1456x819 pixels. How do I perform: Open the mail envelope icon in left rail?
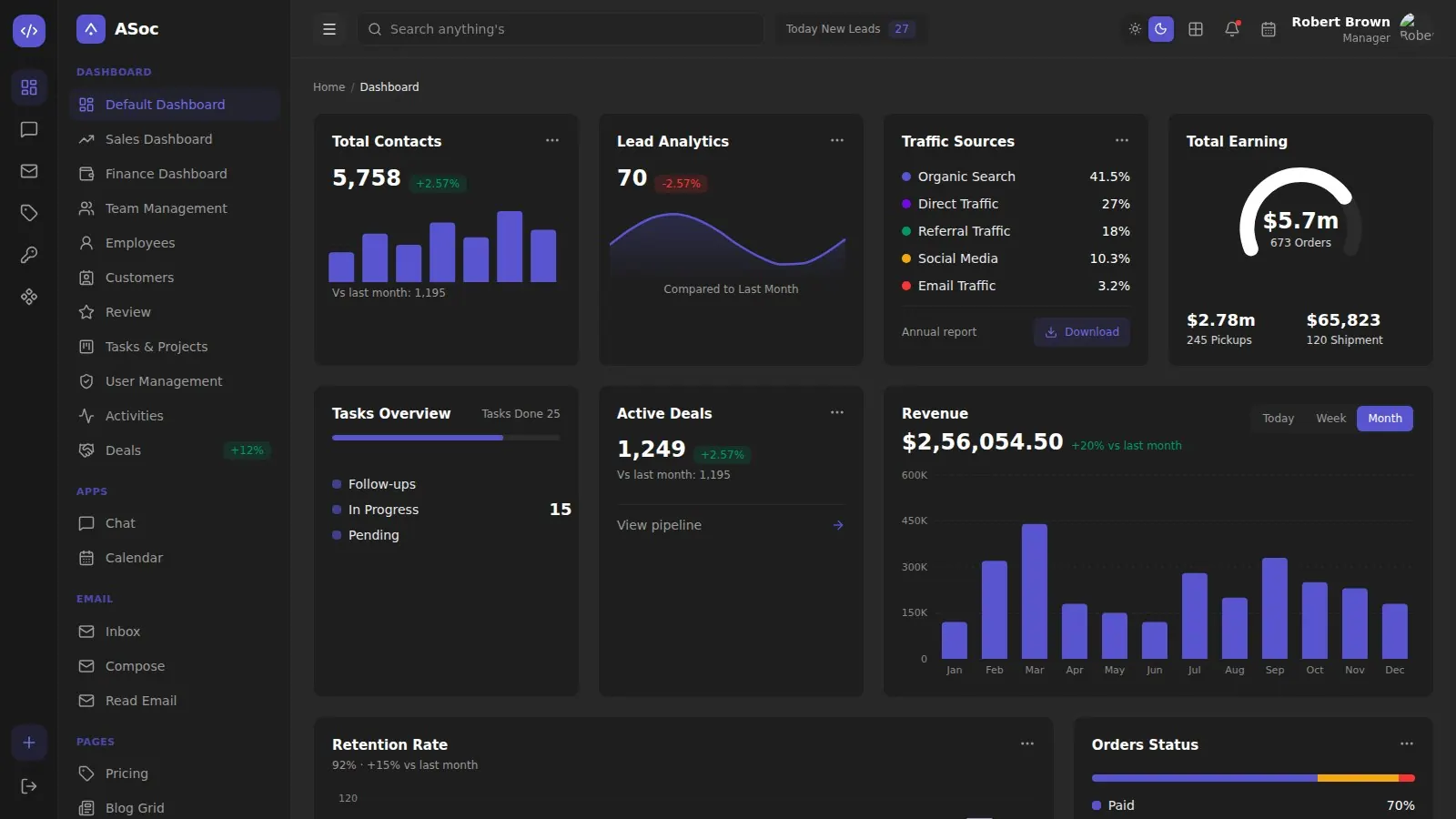pyautogui.click(x=29, y=171)
